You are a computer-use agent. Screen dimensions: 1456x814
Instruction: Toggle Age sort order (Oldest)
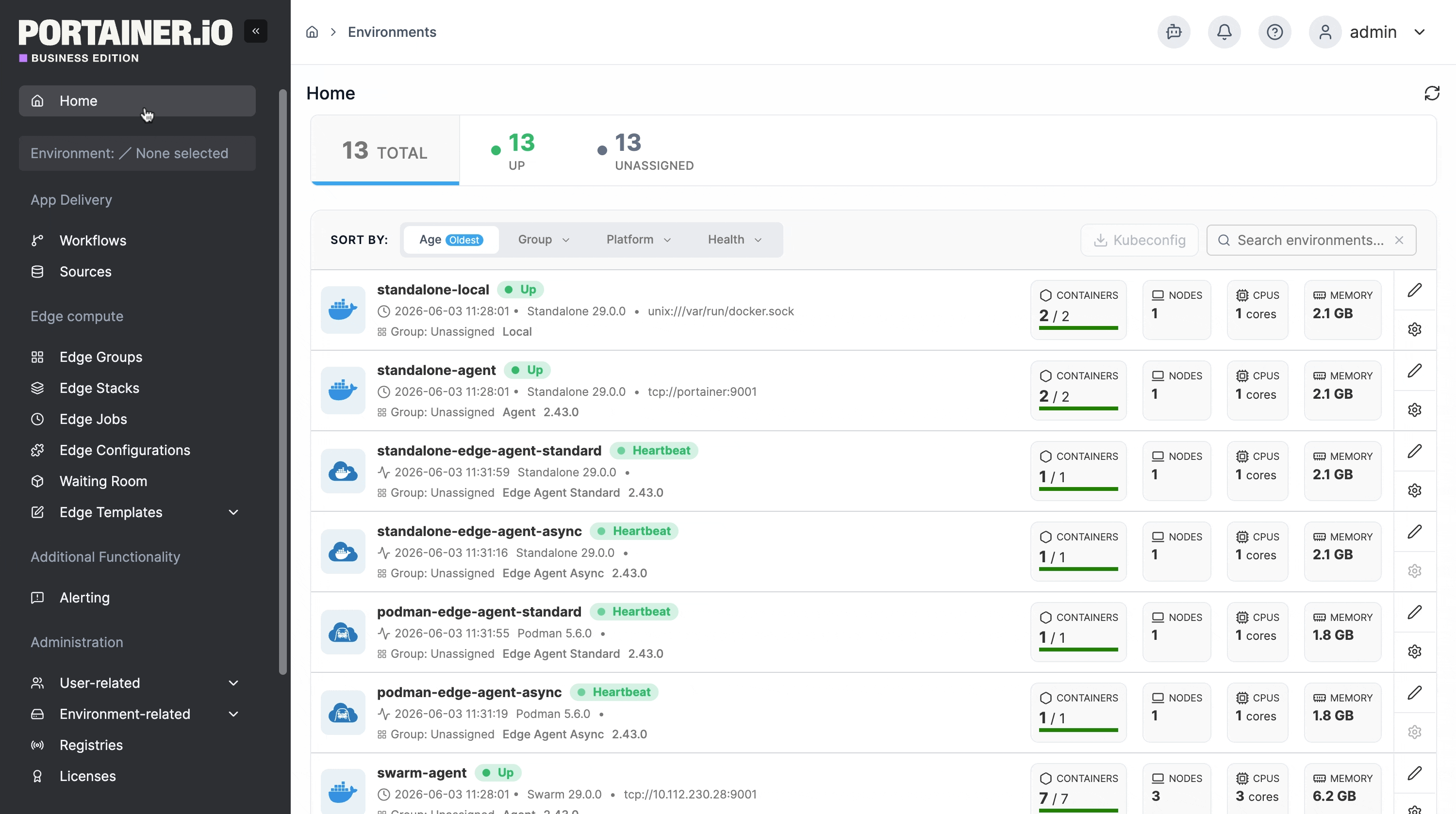(x=450, y=240)
